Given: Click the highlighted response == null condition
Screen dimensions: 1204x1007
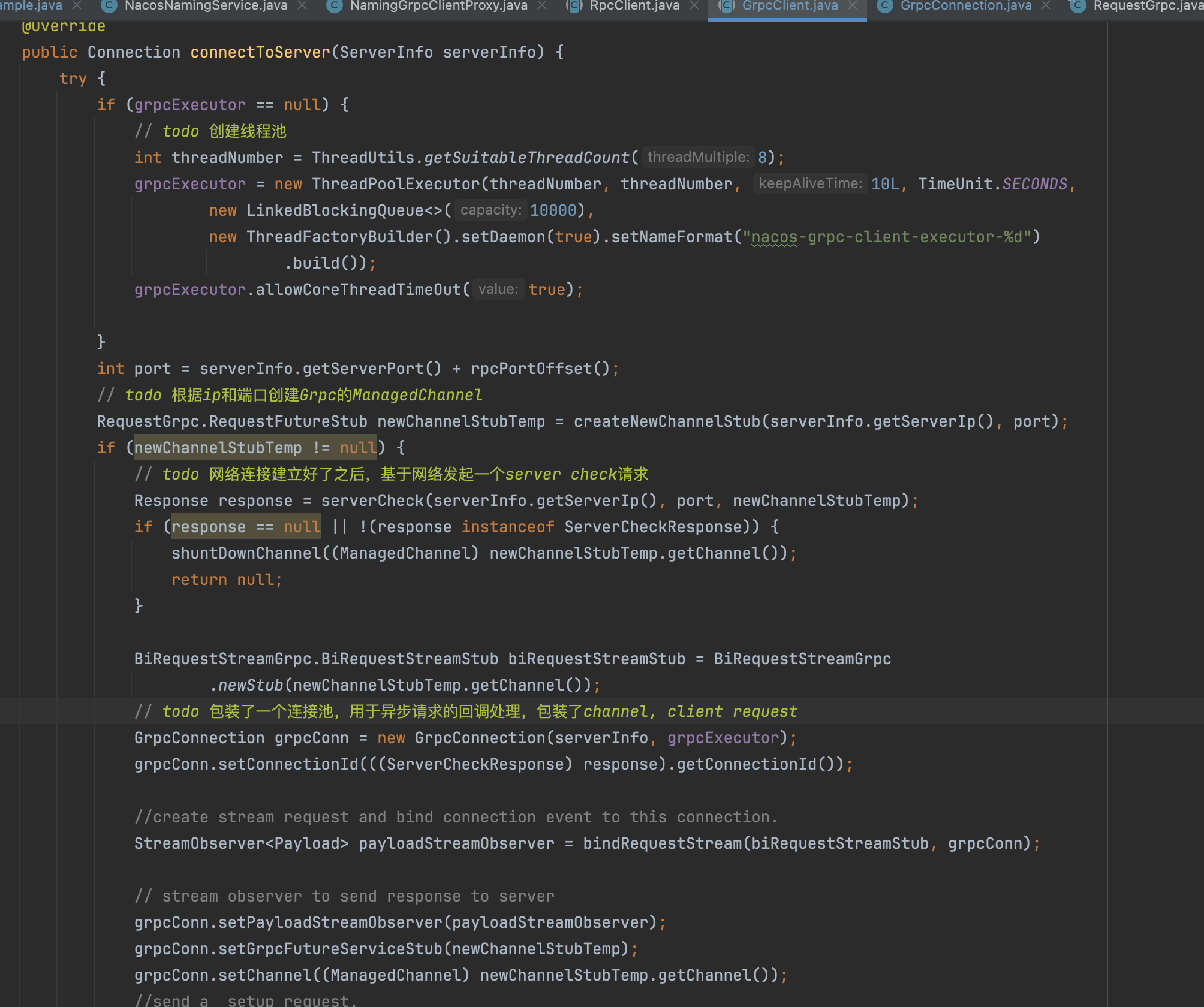Looking at the screenshot, I should [x=246, y=527].
